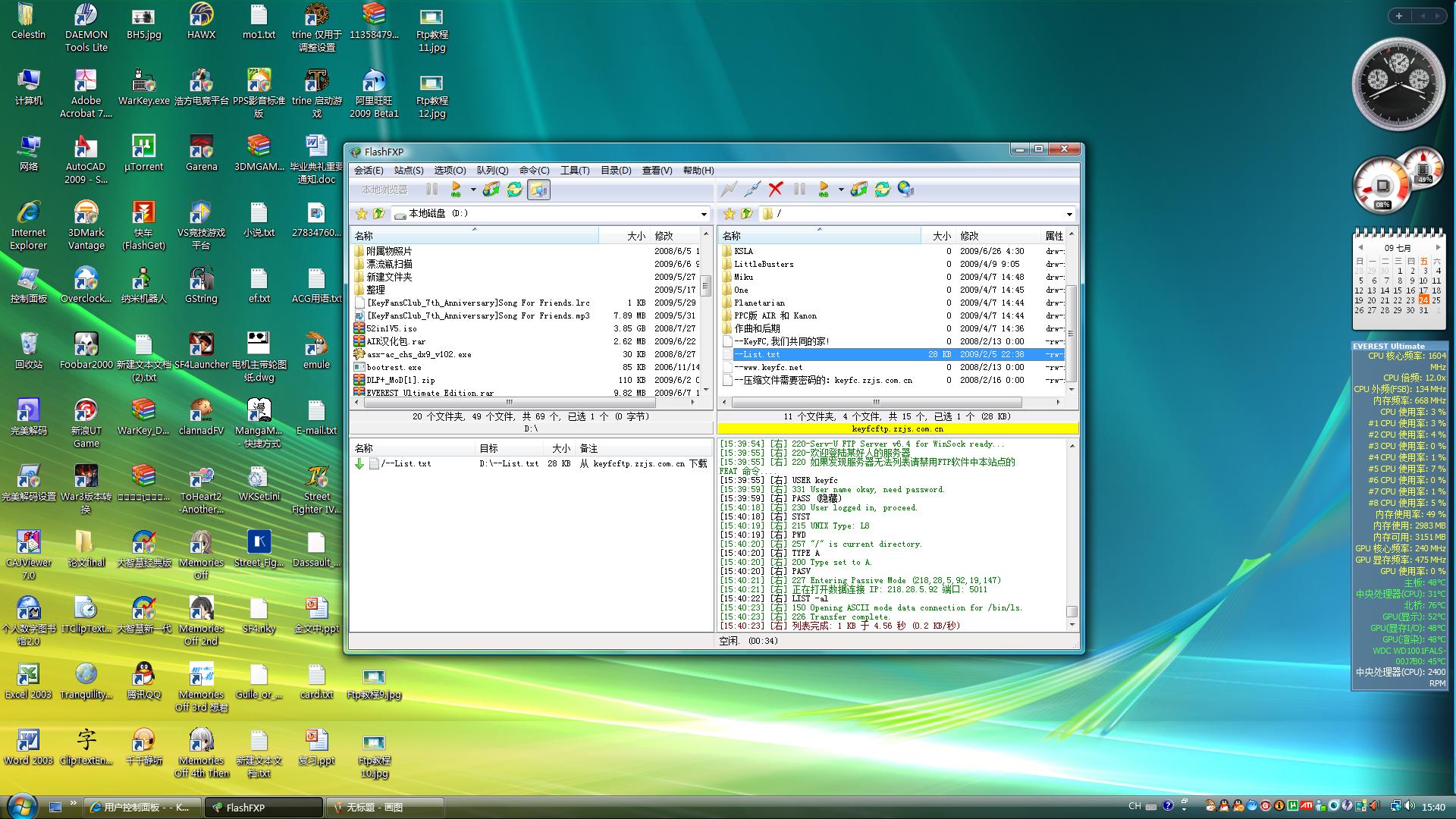The image size is (1456, 819).
Task: Open the 命令(C) menu
Action: click(534, 171)
